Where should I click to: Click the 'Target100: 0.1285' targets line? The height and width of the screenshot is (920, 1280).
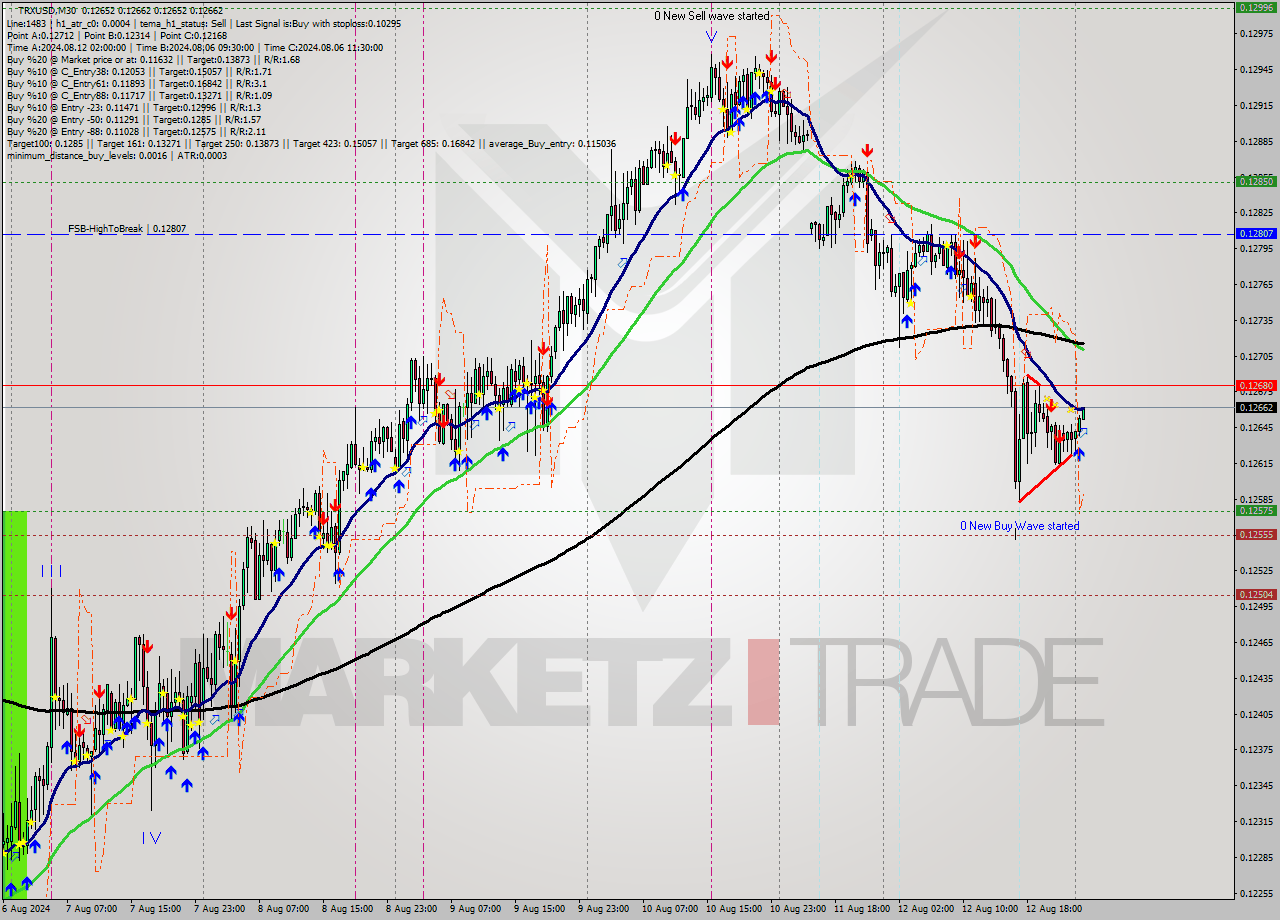[311, 143]
